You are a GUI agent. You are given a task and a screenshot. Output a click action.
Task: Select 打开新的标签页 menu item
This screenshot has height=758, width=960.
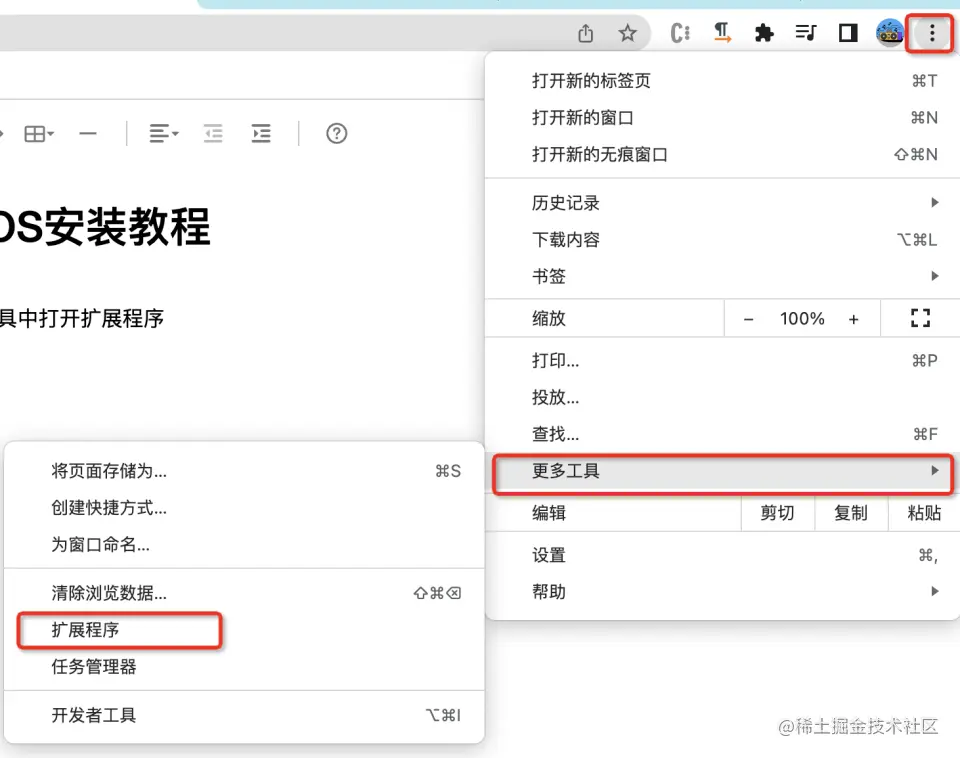tap(722, 81)
